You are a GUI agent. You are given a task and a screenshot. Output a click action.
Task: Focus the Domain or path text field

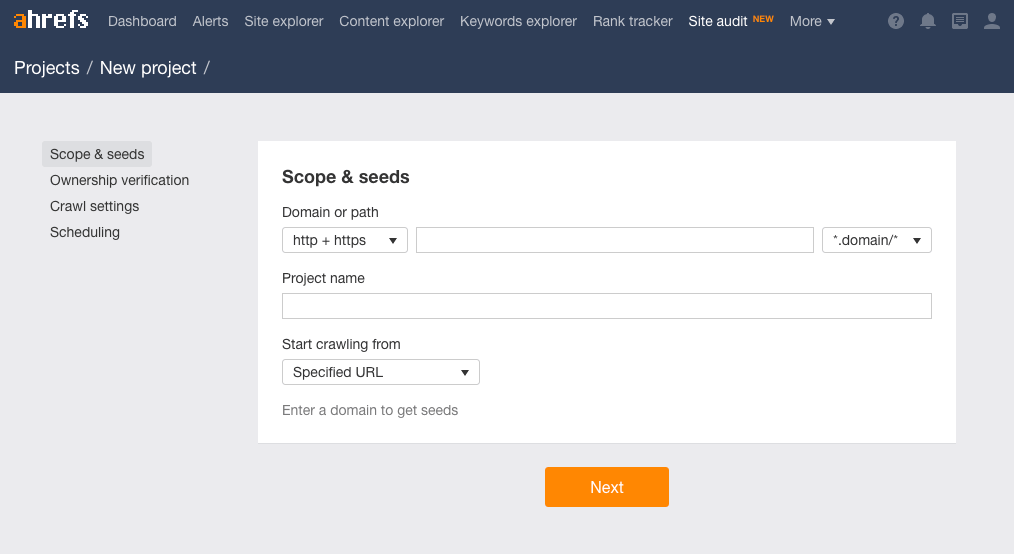click(614, 240)
